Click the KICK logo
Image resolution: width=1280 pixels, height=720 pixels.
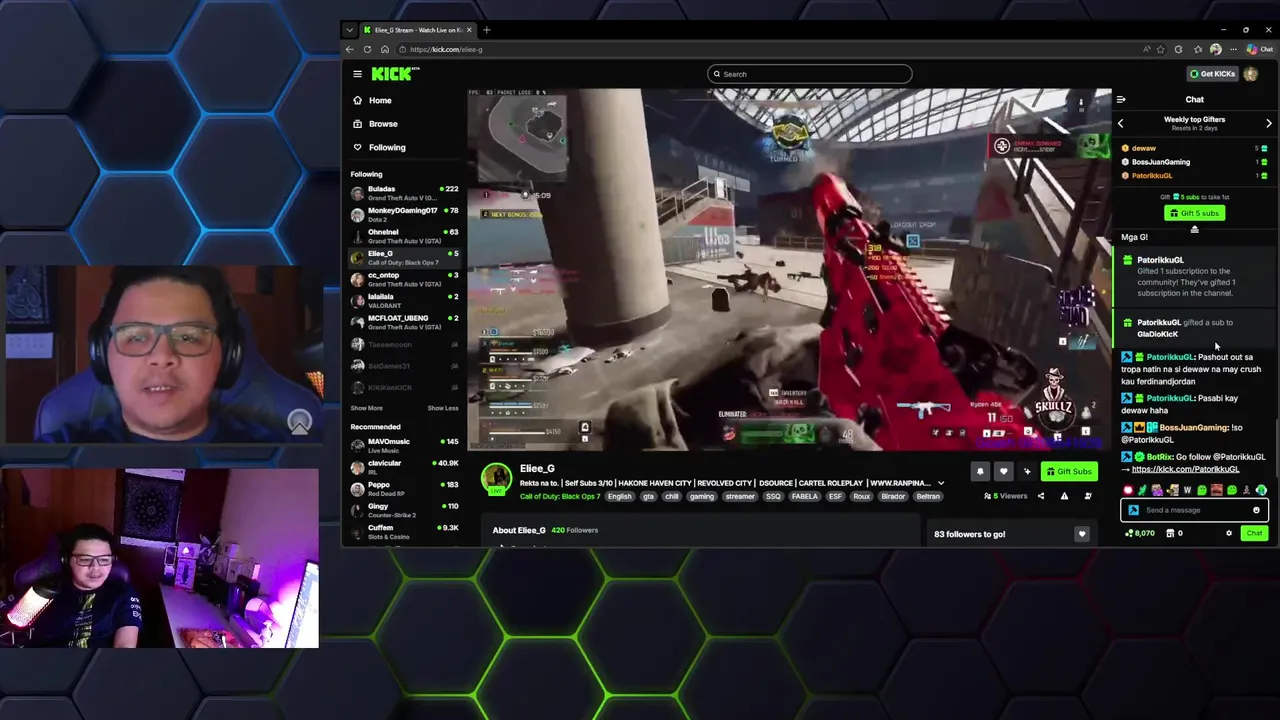point(395,74)
